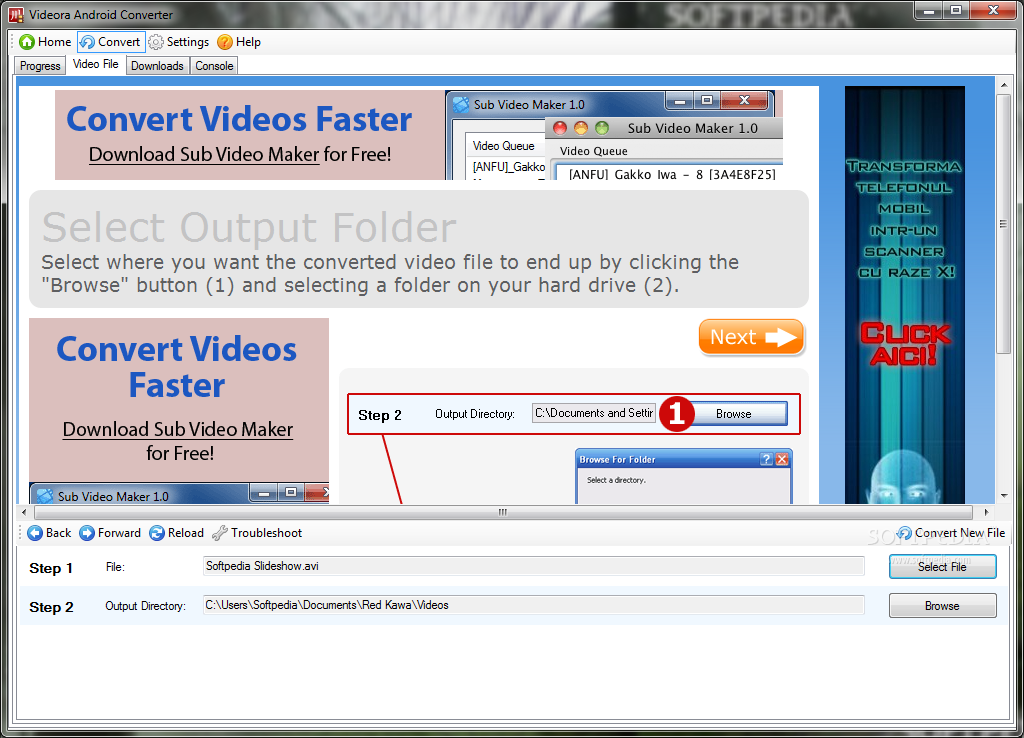This screenshot has height=738, width=1024.
Task: Click the blue Back arrow icon
Action: 35,533
